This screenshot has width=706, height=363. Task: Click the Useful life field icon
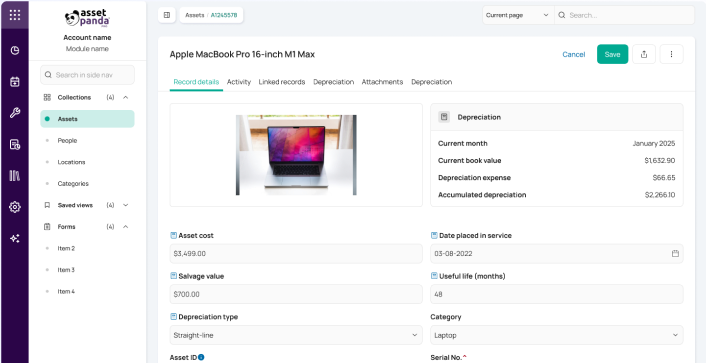(x=434, y=276)
